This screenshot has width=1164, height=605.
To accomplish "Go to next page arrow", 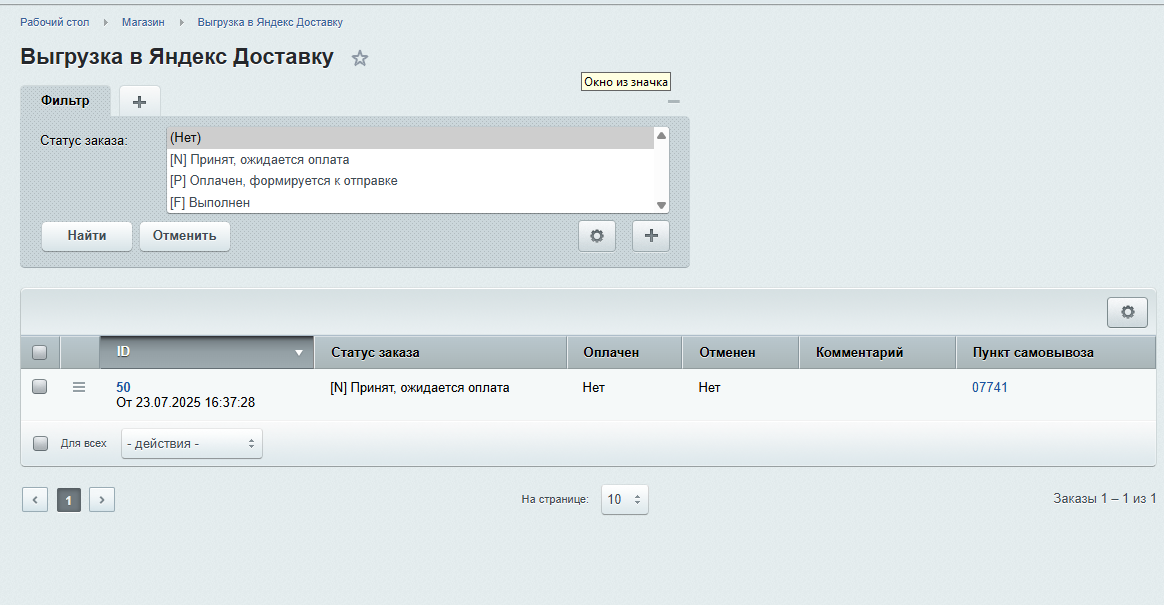I will click(102, 500).
